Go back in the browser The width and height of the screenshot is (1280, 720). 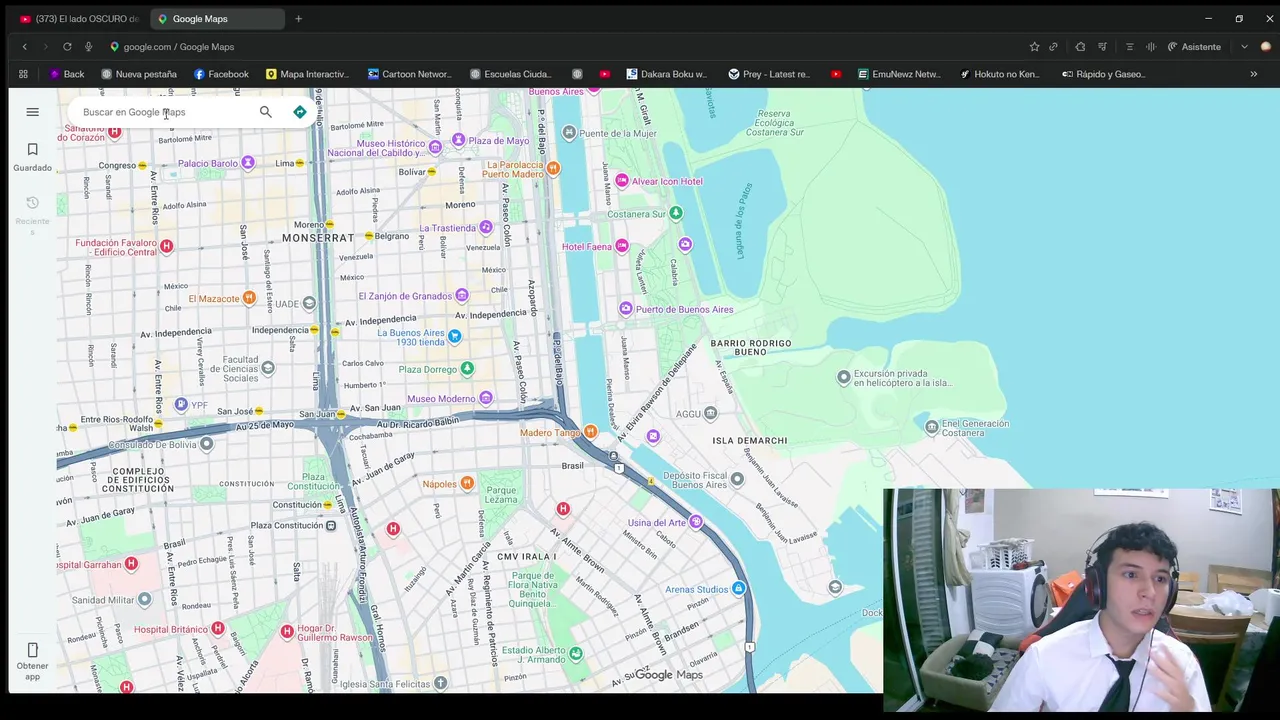25,47
